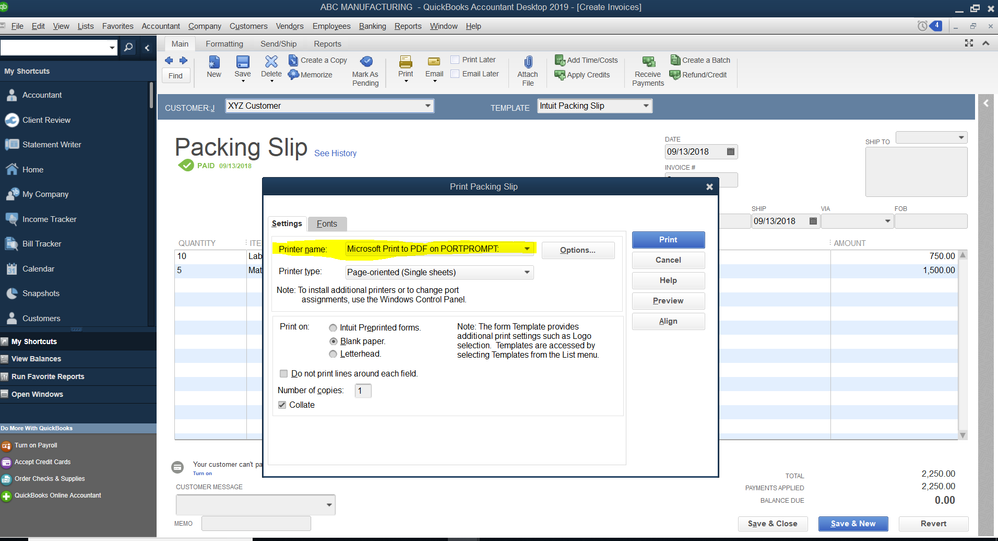Open Snapshots shortcut in sidebar
The width and height of the screenshot is (998, 541).
tap(41, 293)
